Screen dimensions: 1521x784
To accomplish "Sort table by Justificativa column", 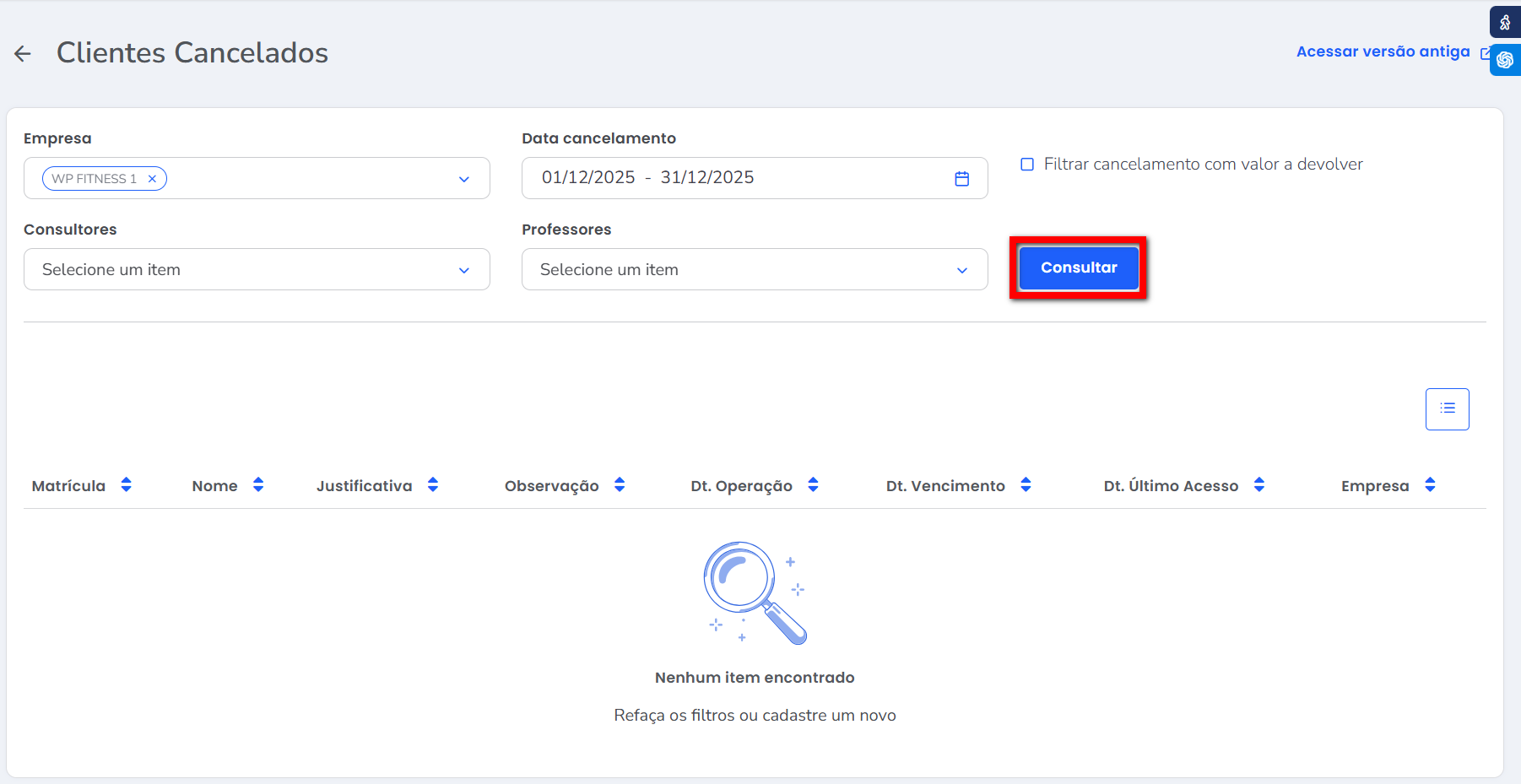I will point(433,485).
